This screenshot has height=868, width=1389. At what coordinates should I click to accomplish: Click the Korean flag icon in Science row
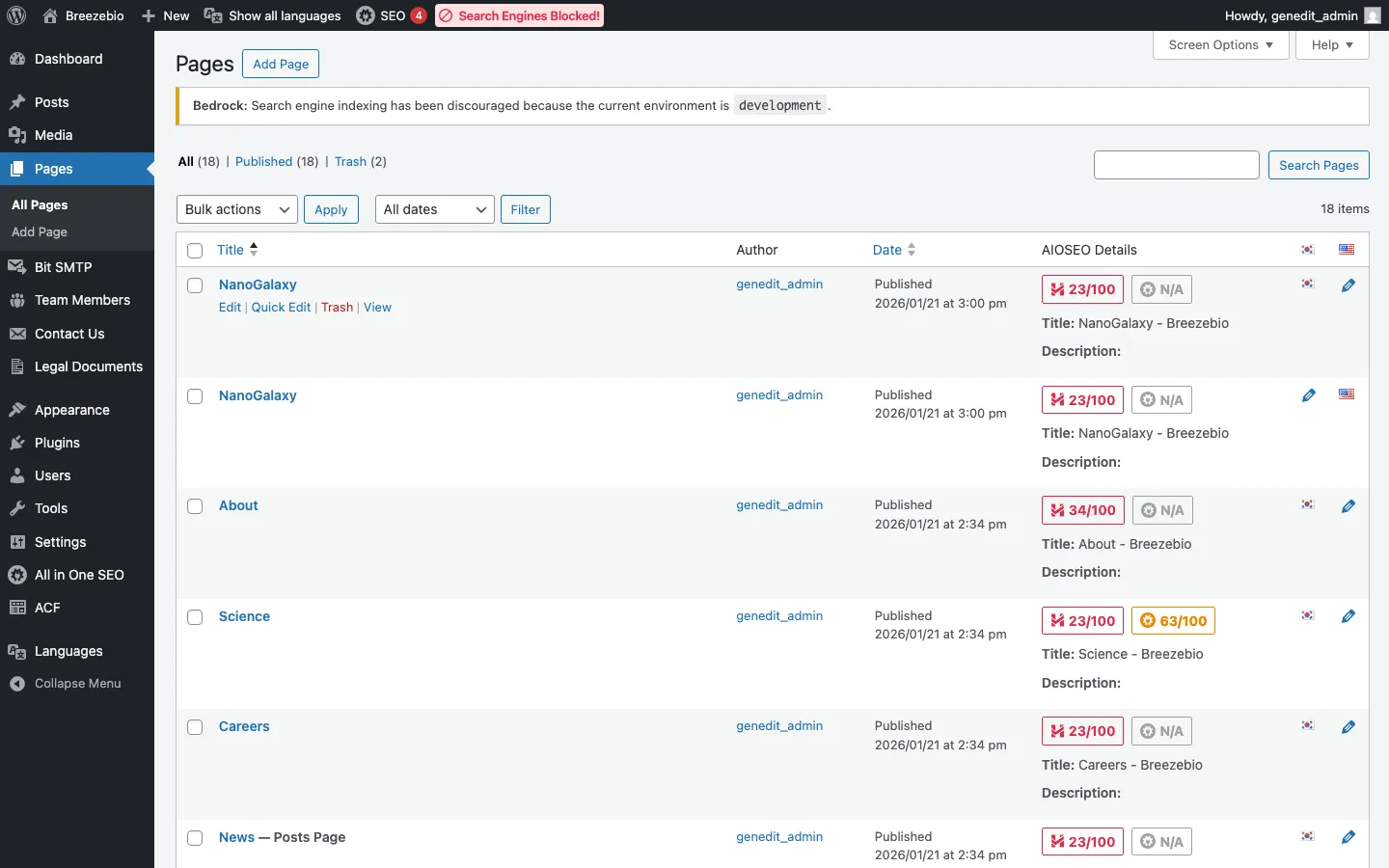(x=1307, y=615)
